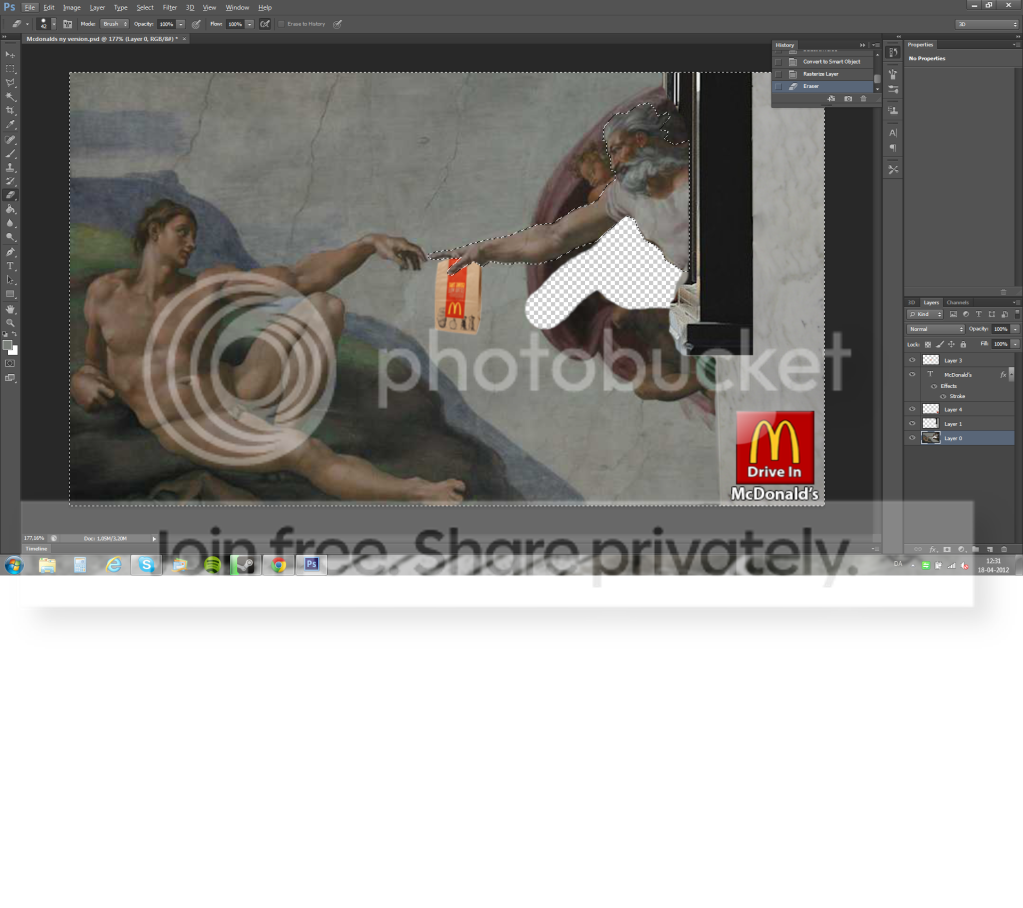
Task: Open the Character panel icon
Action: pyautogui.click(x=893, y=133)
